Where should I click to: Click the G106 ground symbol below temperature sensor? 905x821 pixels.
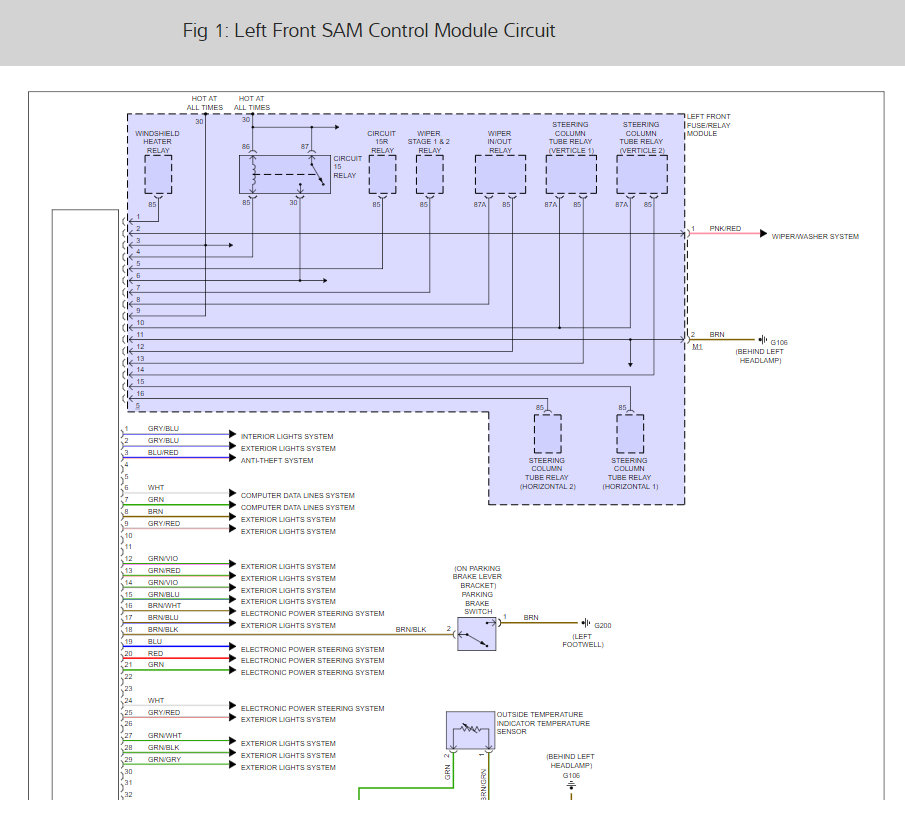coord(571,785)
